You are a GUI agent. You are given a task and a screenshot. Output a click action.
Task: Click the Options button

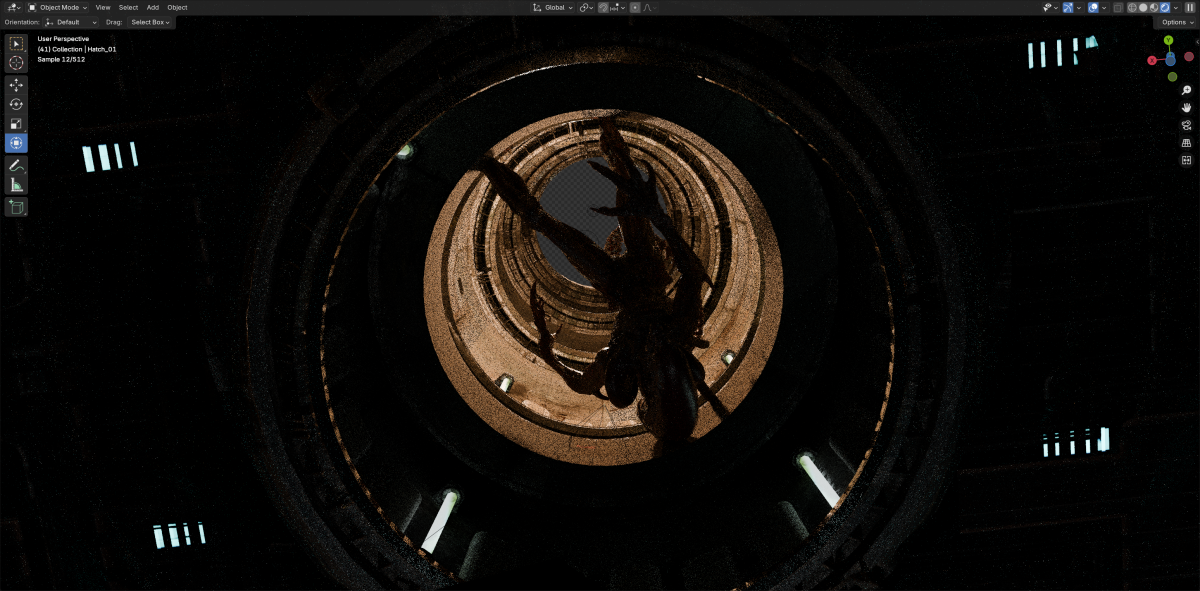point(1175,22)
